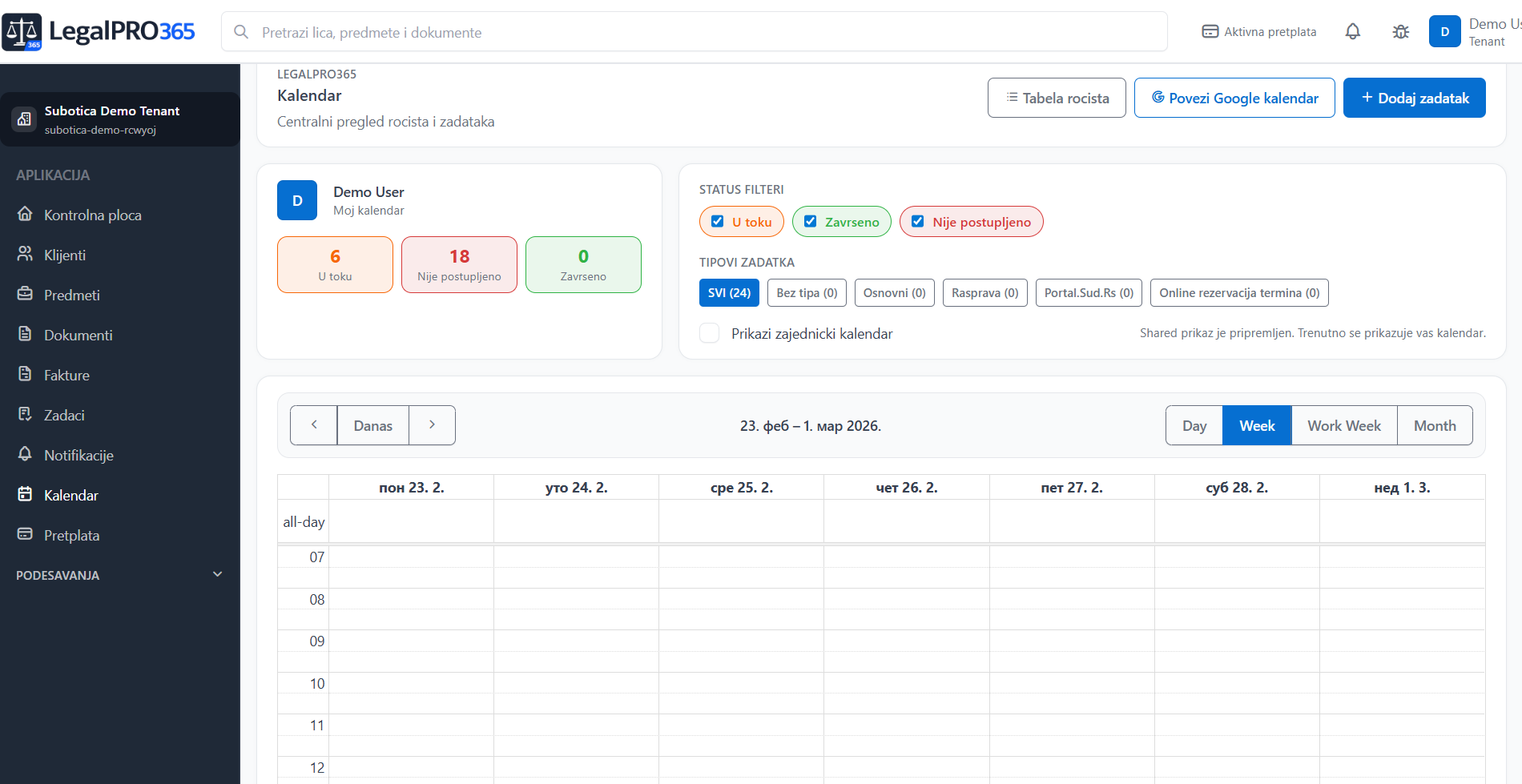Click the Dodaj zadatak button
The image size is (1522, 784).
1414,98
